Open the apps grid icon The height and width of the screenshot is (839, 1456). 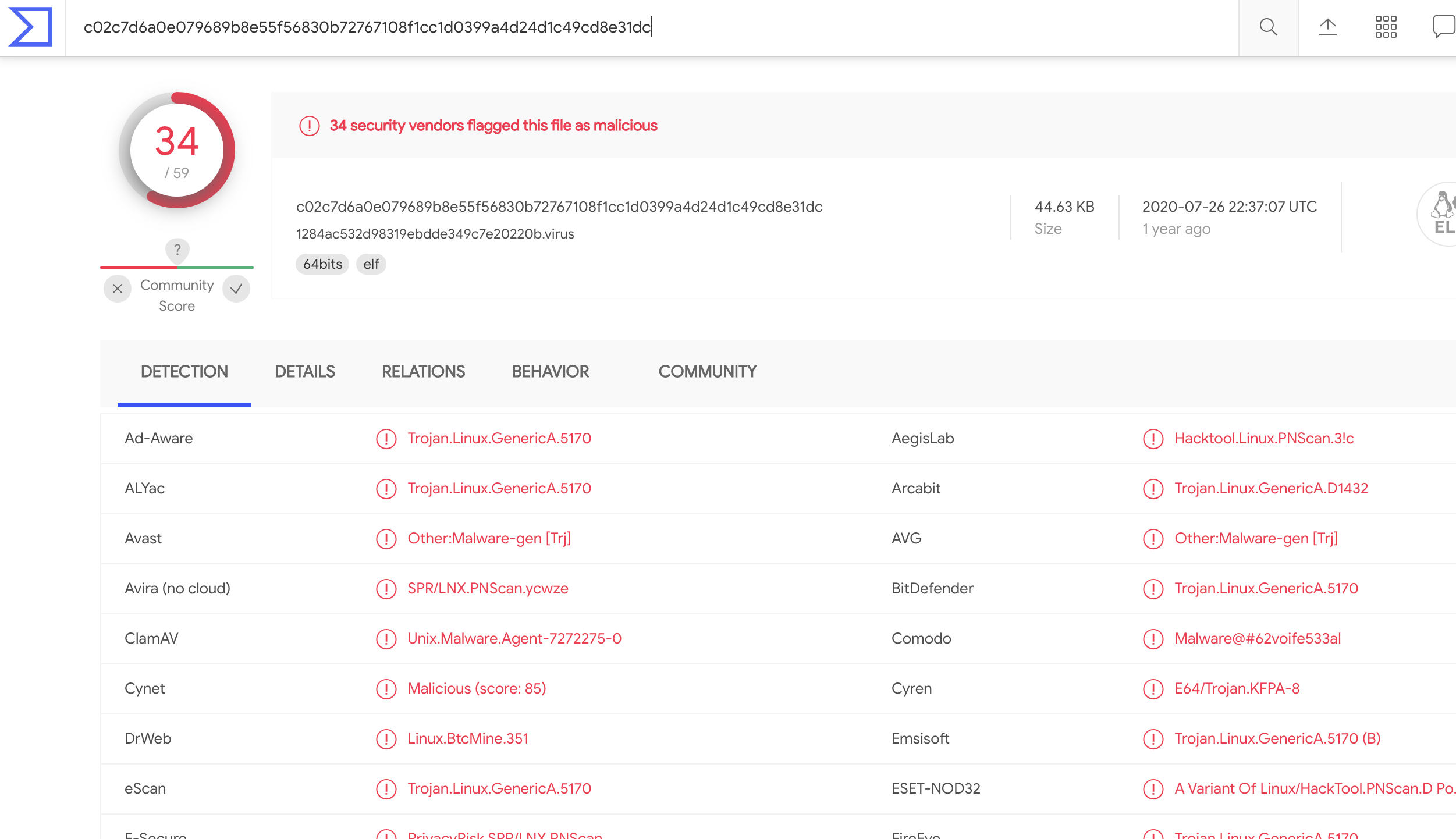(1386, 27)
